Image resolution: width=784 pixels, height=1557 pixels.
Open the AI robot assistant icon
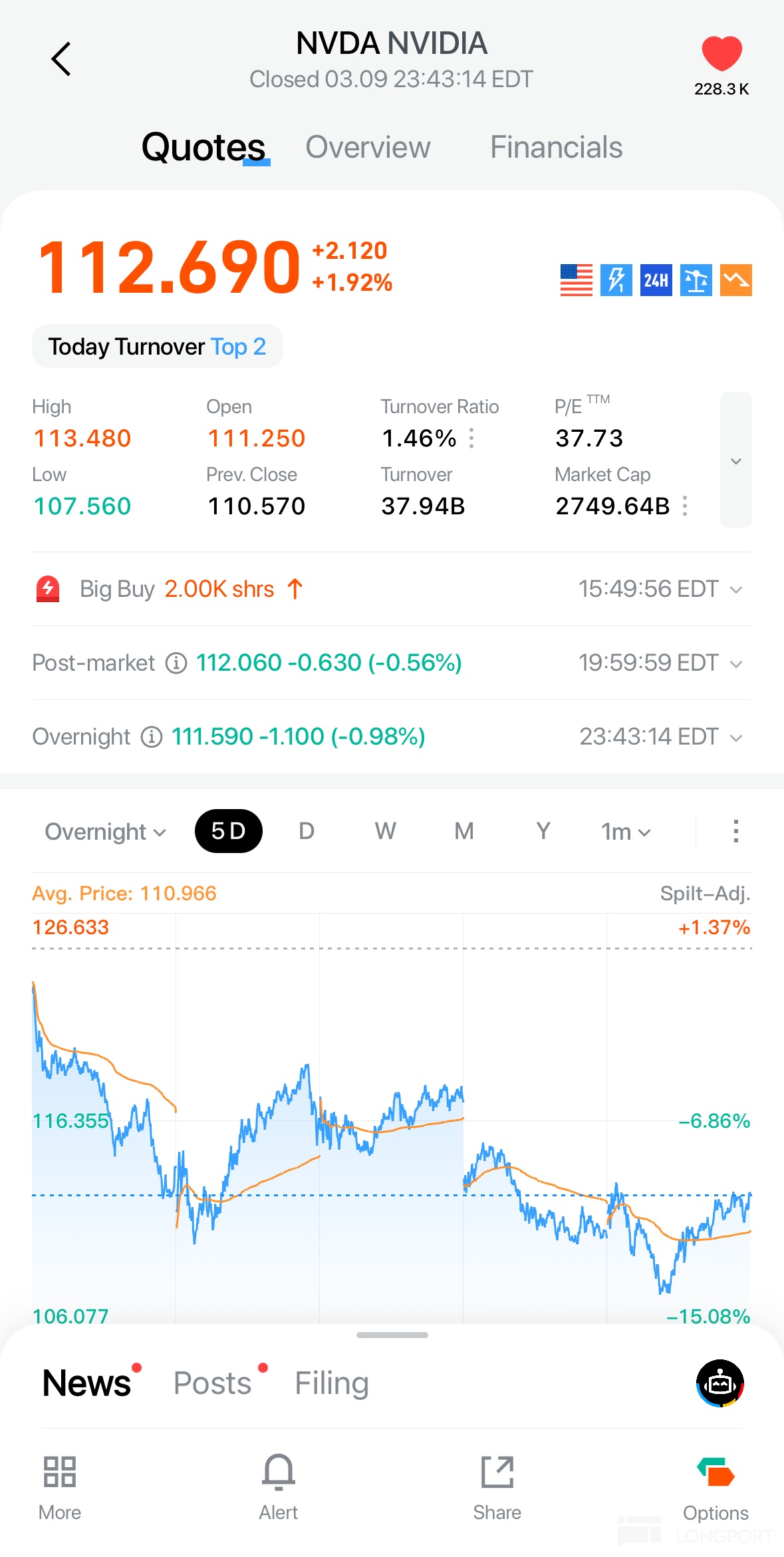pos(720,1383)
